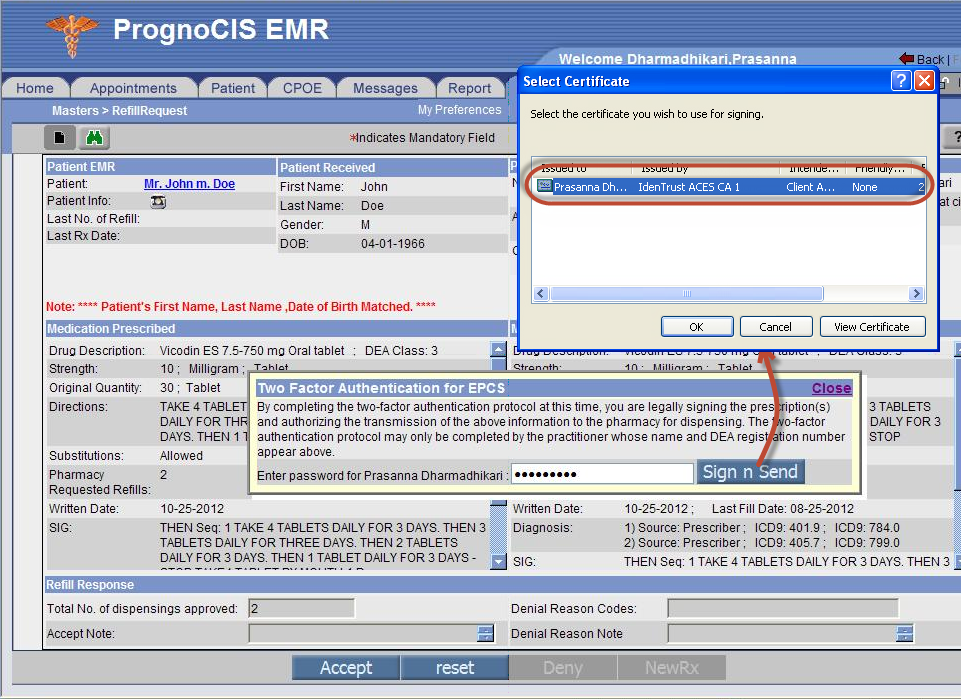
Task: Click View Certificate button
Action: tap(872, 327)
